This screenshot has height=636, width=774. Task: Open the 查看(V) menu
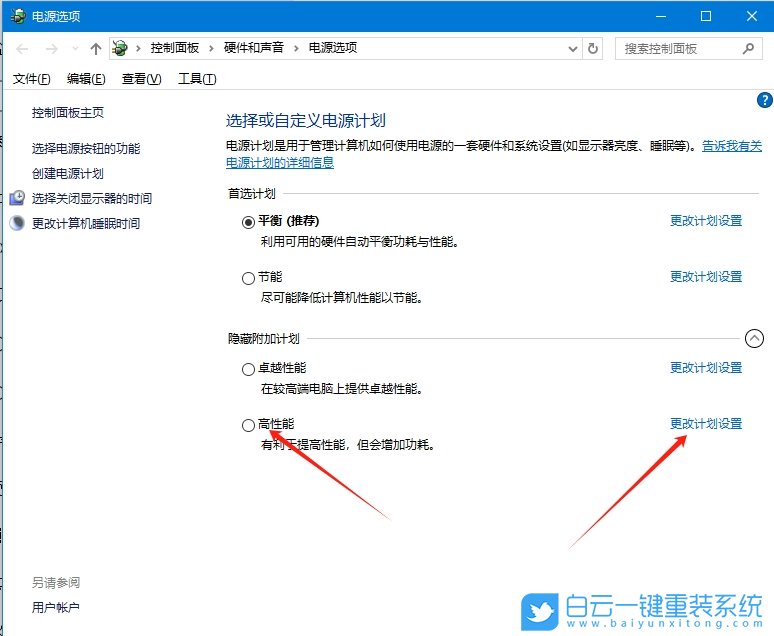click(142, 79)
